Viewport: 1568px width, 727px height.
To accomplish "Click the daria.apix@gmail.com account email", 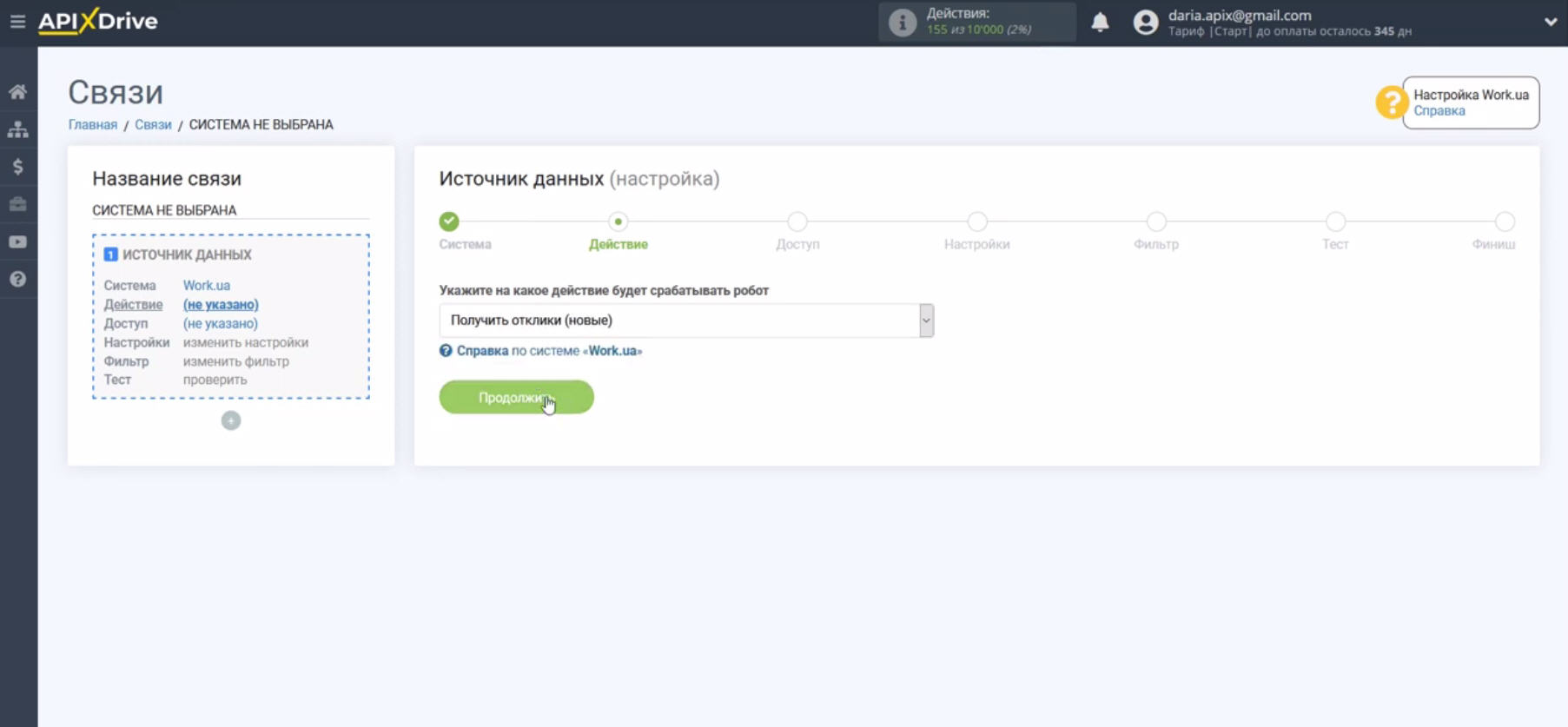I will pos(1240,15).
